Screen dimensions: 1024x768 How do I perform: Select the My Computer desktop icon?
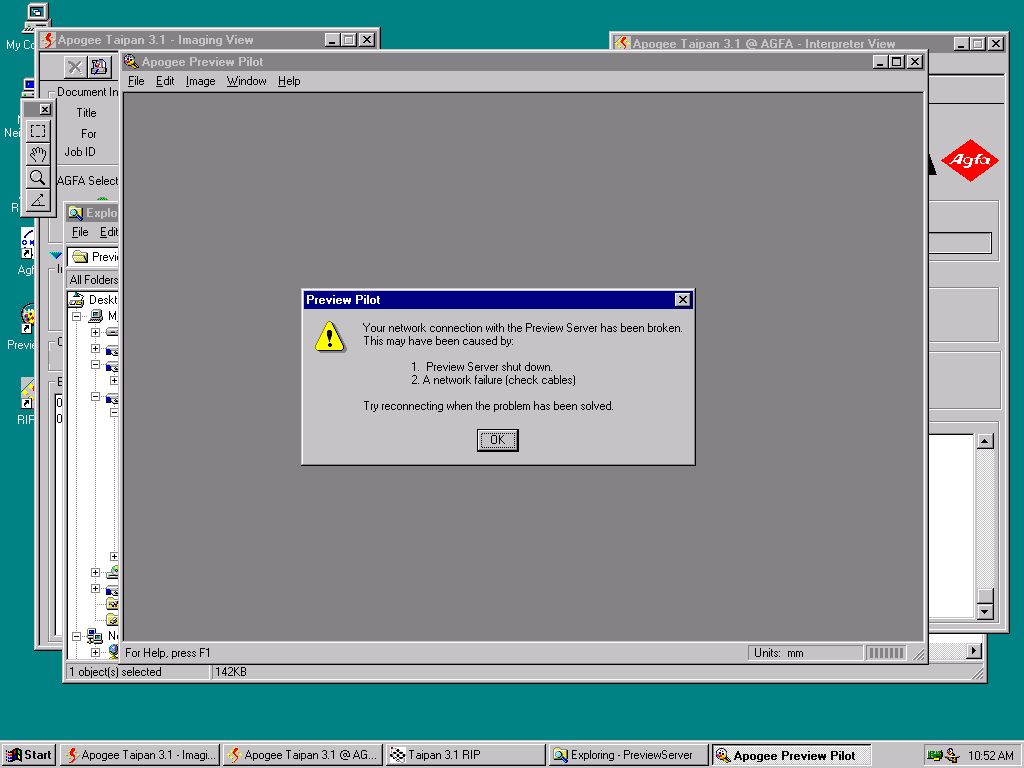(x=37, y=17)
